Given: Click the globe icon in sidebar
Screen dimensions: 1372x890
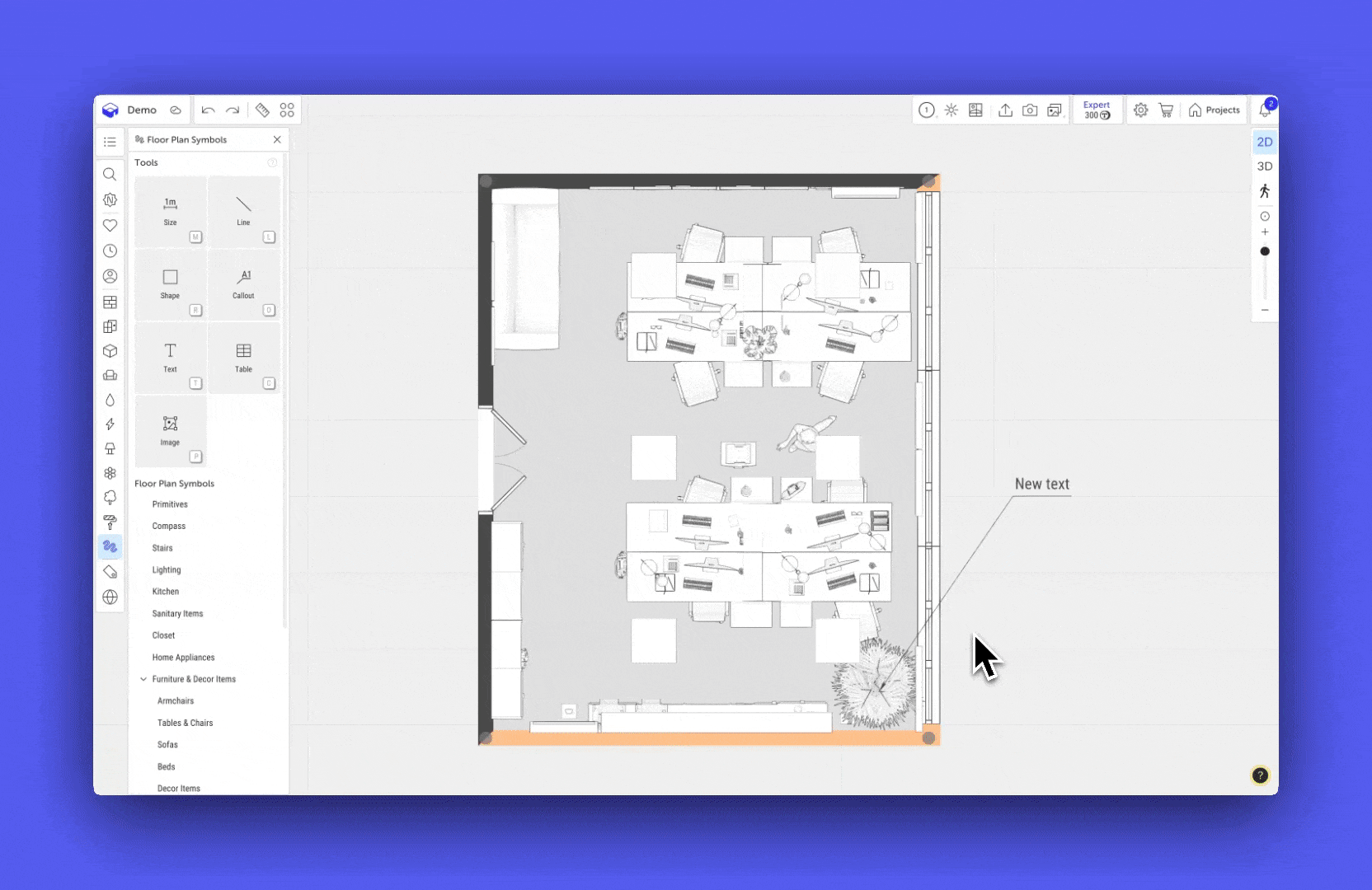Looking at the screenshot, I should (110, 597).
